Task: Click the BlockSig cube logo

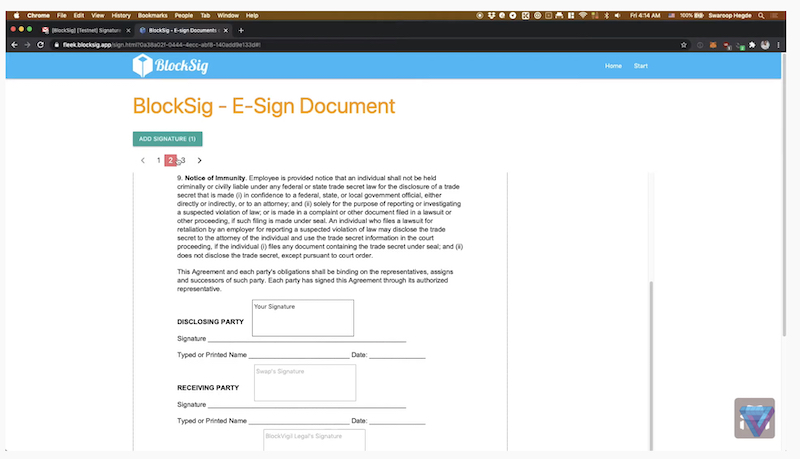Action: coord(142,65)
